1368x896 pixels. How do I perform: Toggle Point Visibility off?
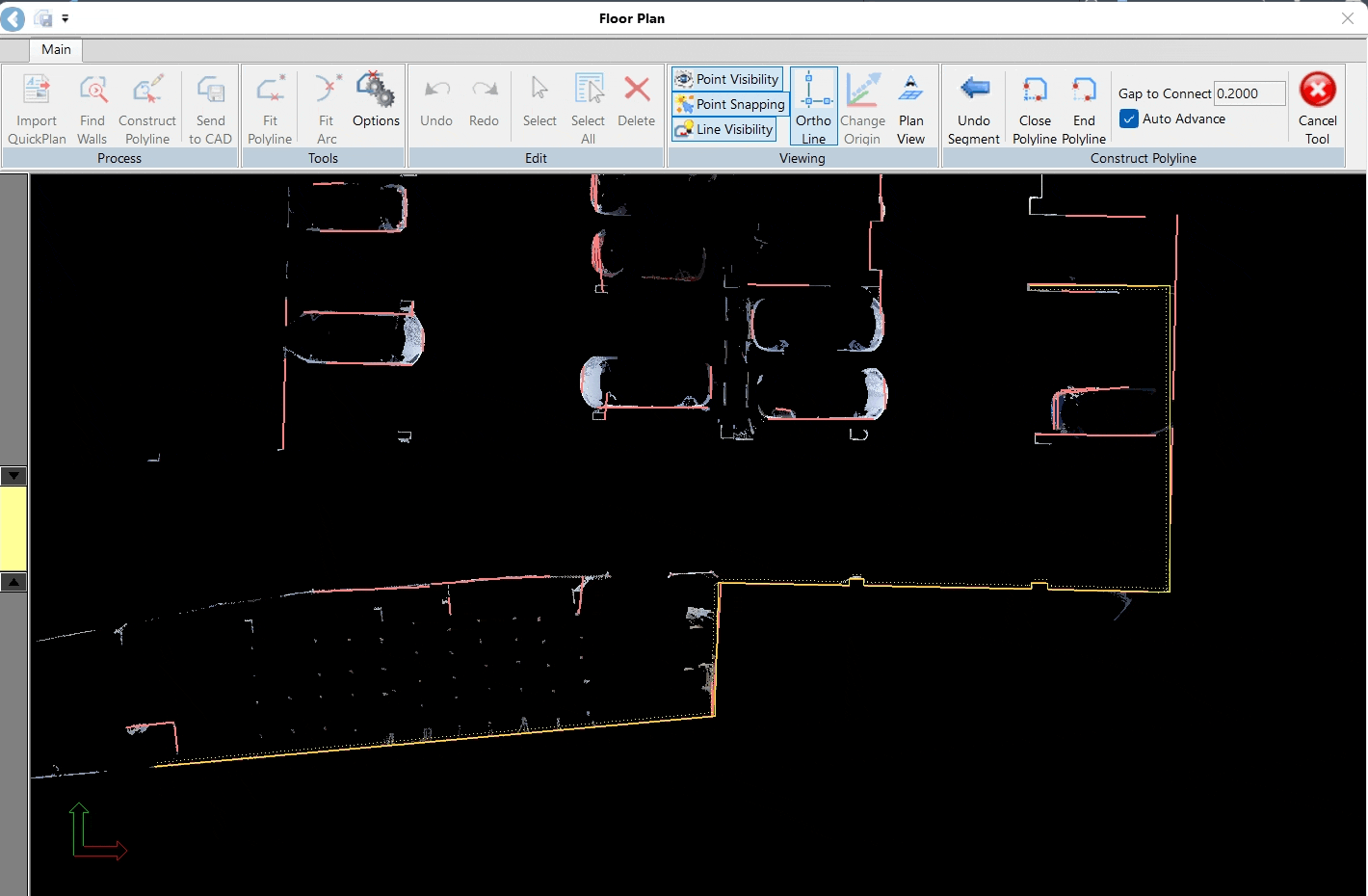click(727, 79)
